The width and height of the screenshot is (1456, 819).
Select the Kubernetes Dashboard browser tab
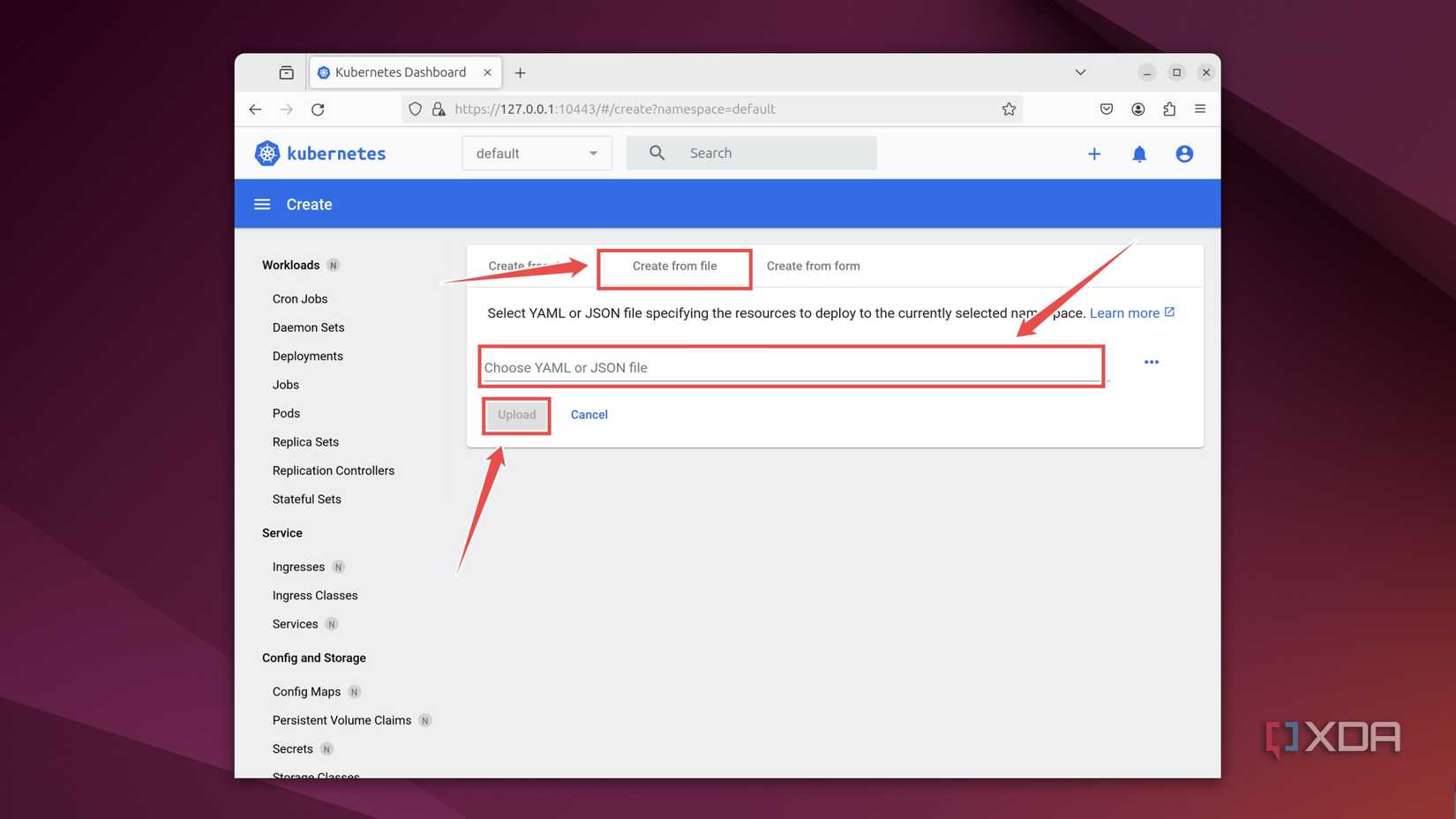click(x=405, y=72)
